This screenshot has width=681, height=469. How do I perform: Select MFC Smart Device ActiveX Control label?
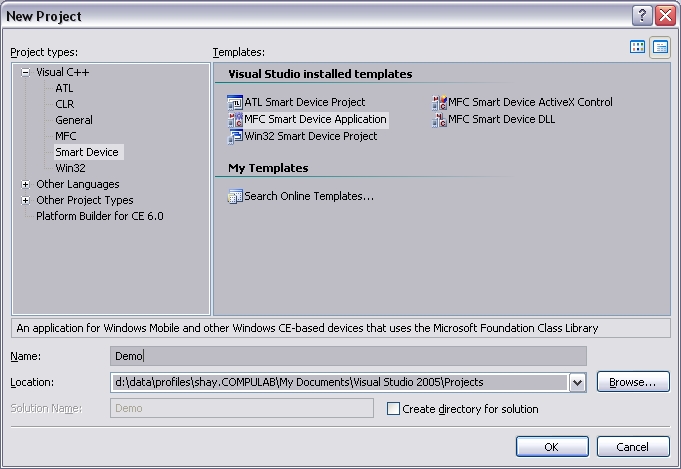(530, 102)
